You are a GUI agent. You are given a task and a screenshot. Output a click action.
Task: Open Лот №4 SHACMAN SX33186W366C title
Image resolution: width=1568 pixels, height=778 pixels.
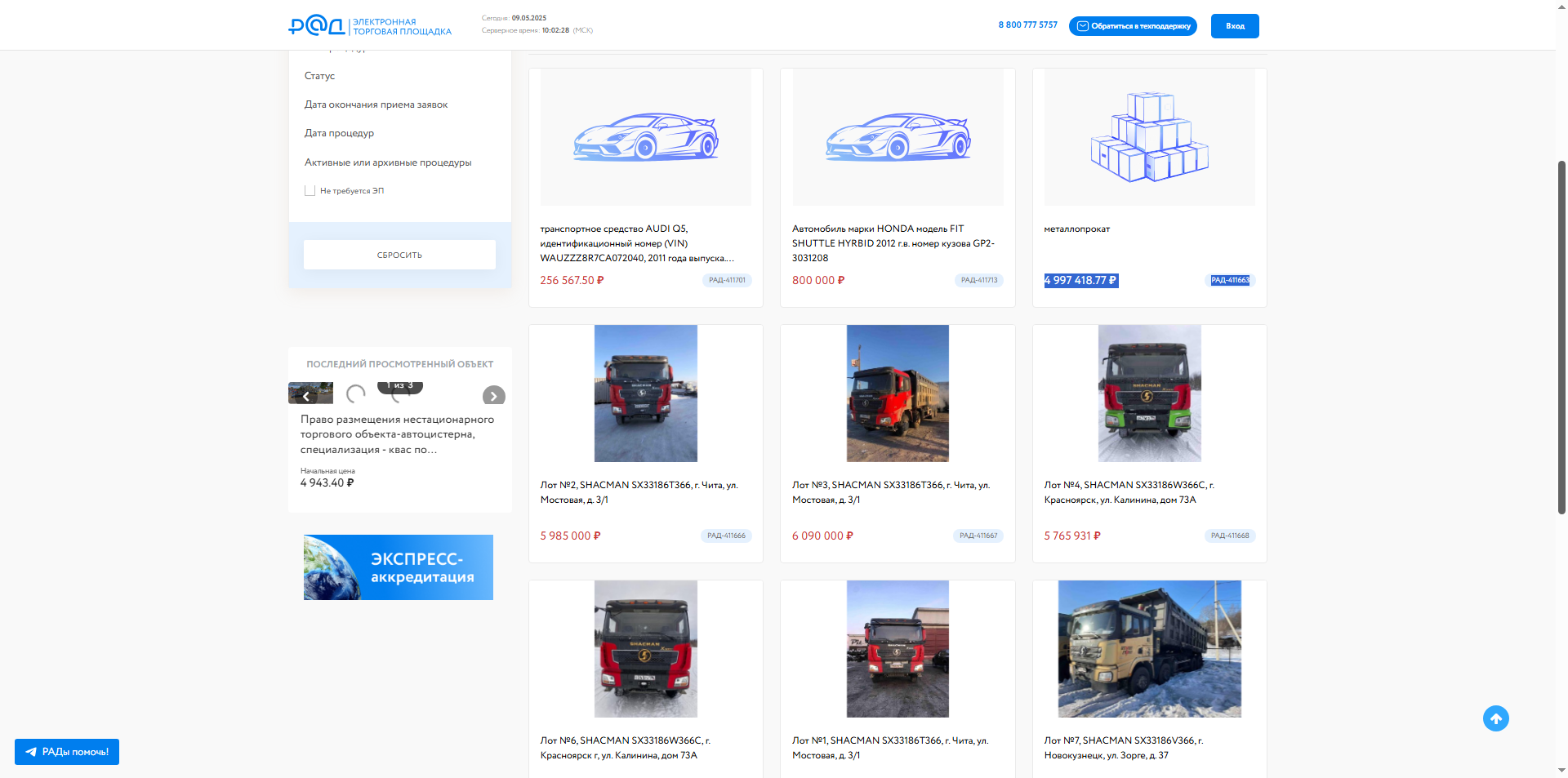[x=1129, y=492]
